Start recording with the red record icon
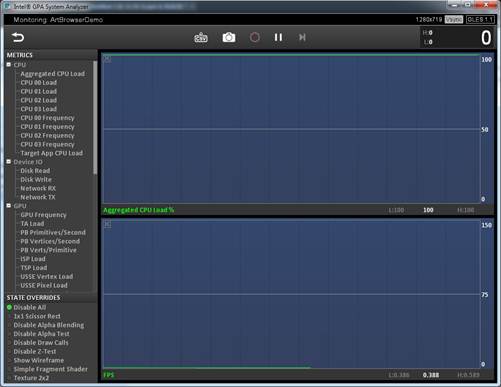The height and width of the screenshot is (387, 501). (255, 37)
